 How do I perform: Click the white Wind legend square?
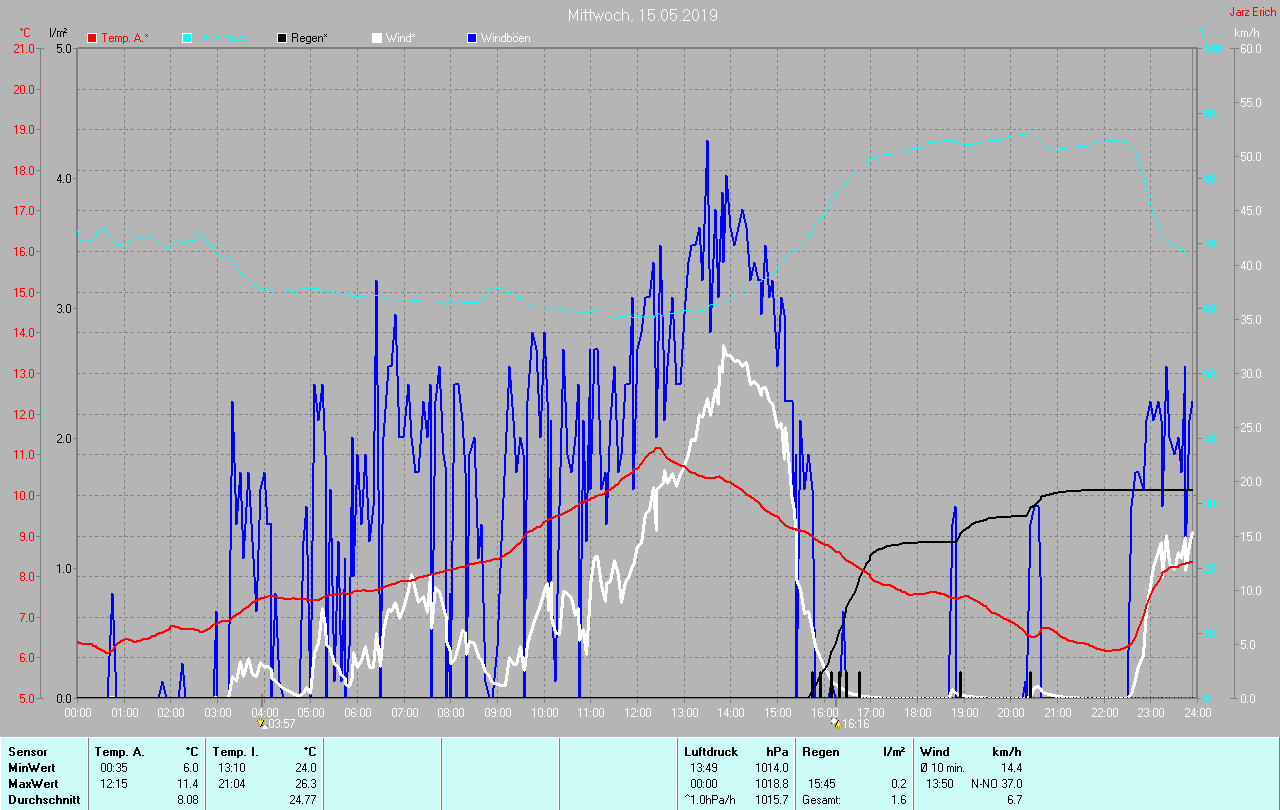(x=377, y=38)
